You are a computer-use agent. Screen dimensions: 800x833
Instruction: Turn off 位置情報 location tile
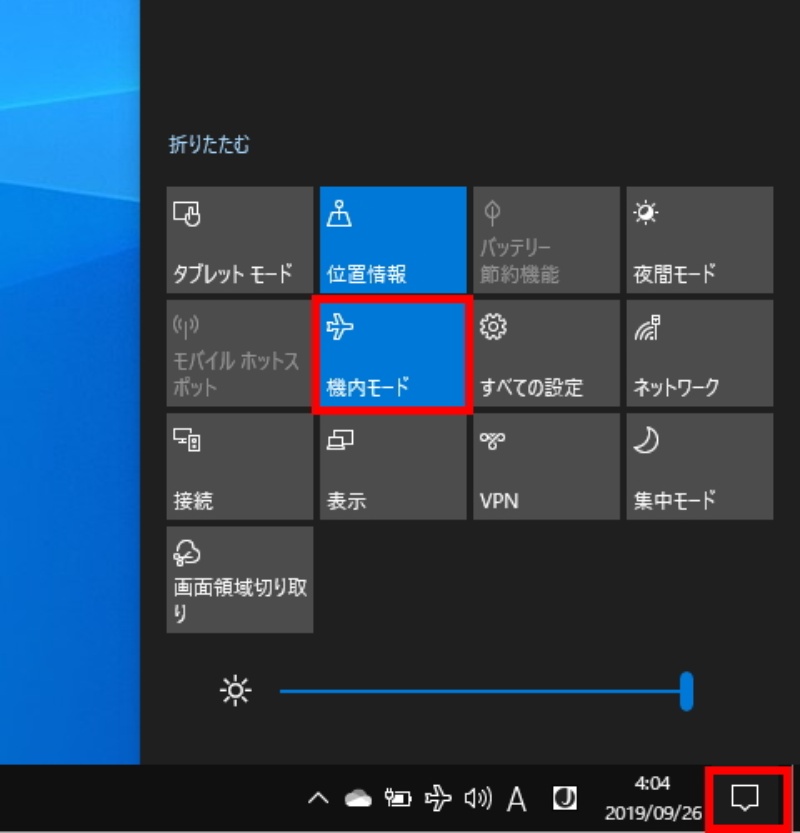393,240
